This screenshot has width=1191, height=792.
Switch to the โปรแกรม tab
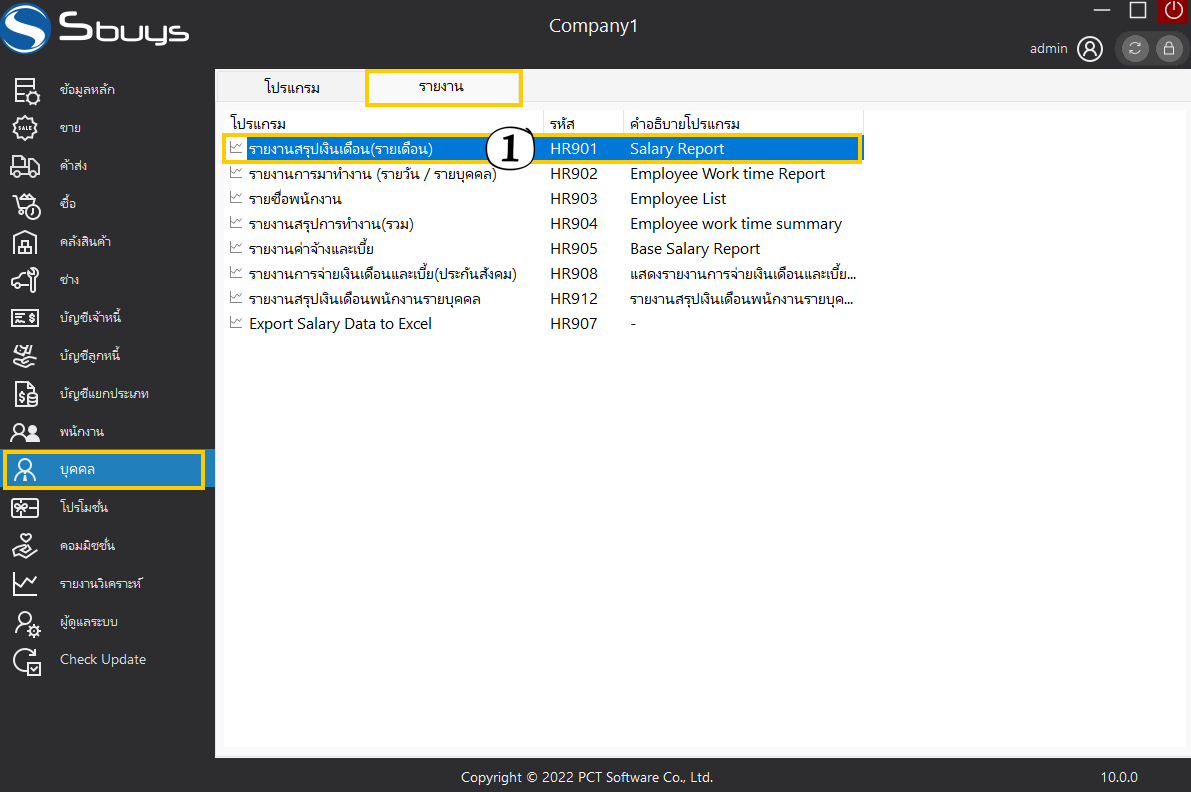(292, 87)
